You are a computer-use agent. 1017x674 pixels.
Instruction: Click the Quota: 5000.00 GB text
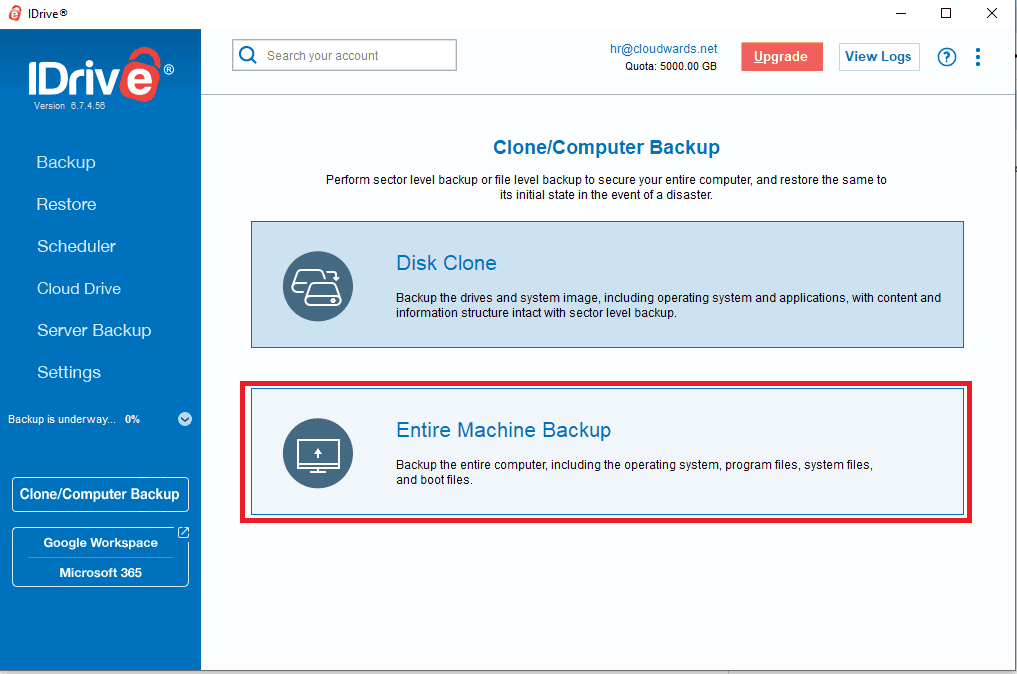tap(671, 66)
